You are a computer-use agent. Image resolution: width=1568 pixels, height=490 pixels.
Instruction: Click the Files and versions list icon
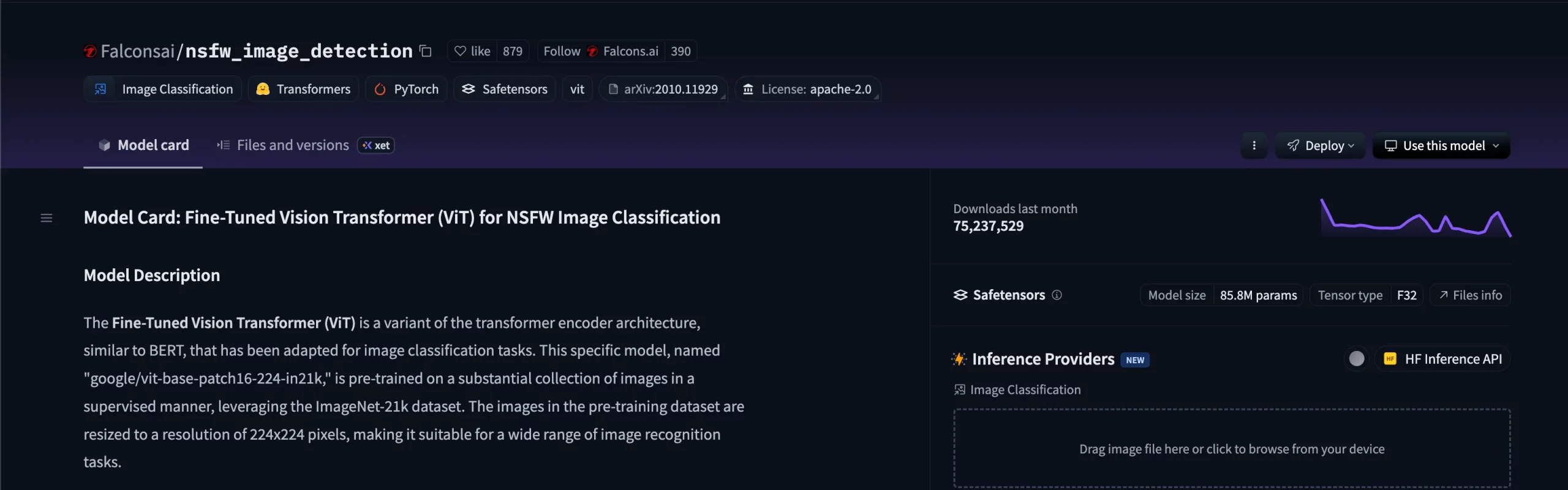(224, 145)
